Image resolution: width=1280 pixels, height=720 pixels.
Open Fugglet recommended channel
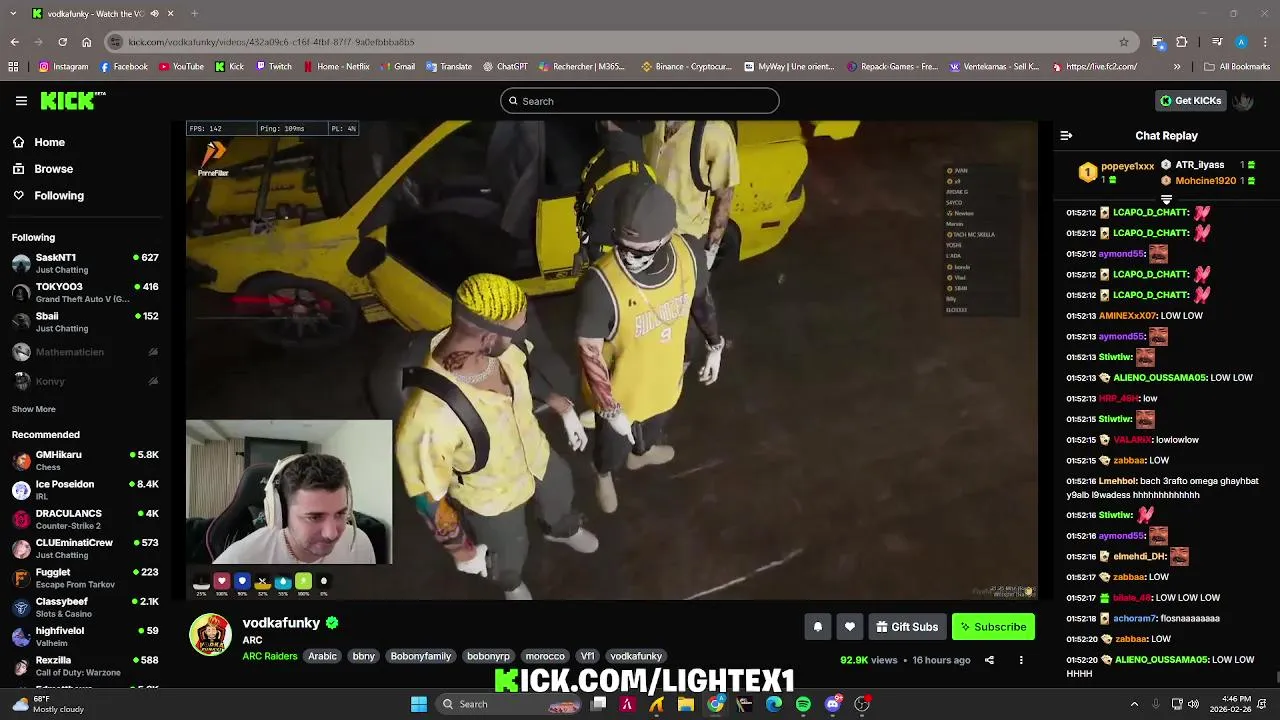coord(85,578)
